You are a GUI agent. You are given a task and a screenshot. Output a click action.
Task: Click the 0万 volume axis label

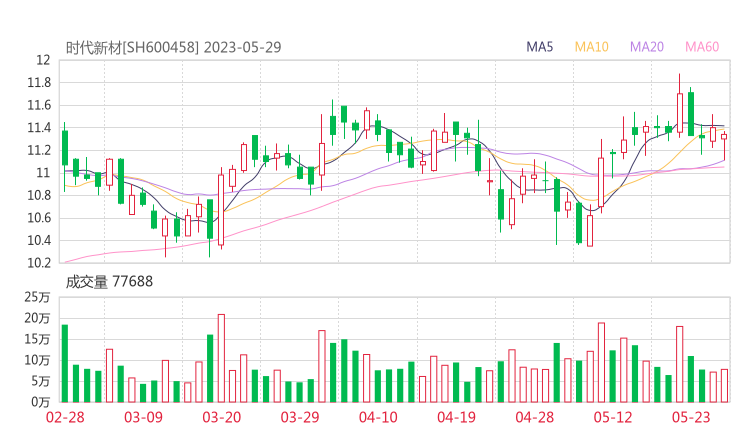point(41,402)
